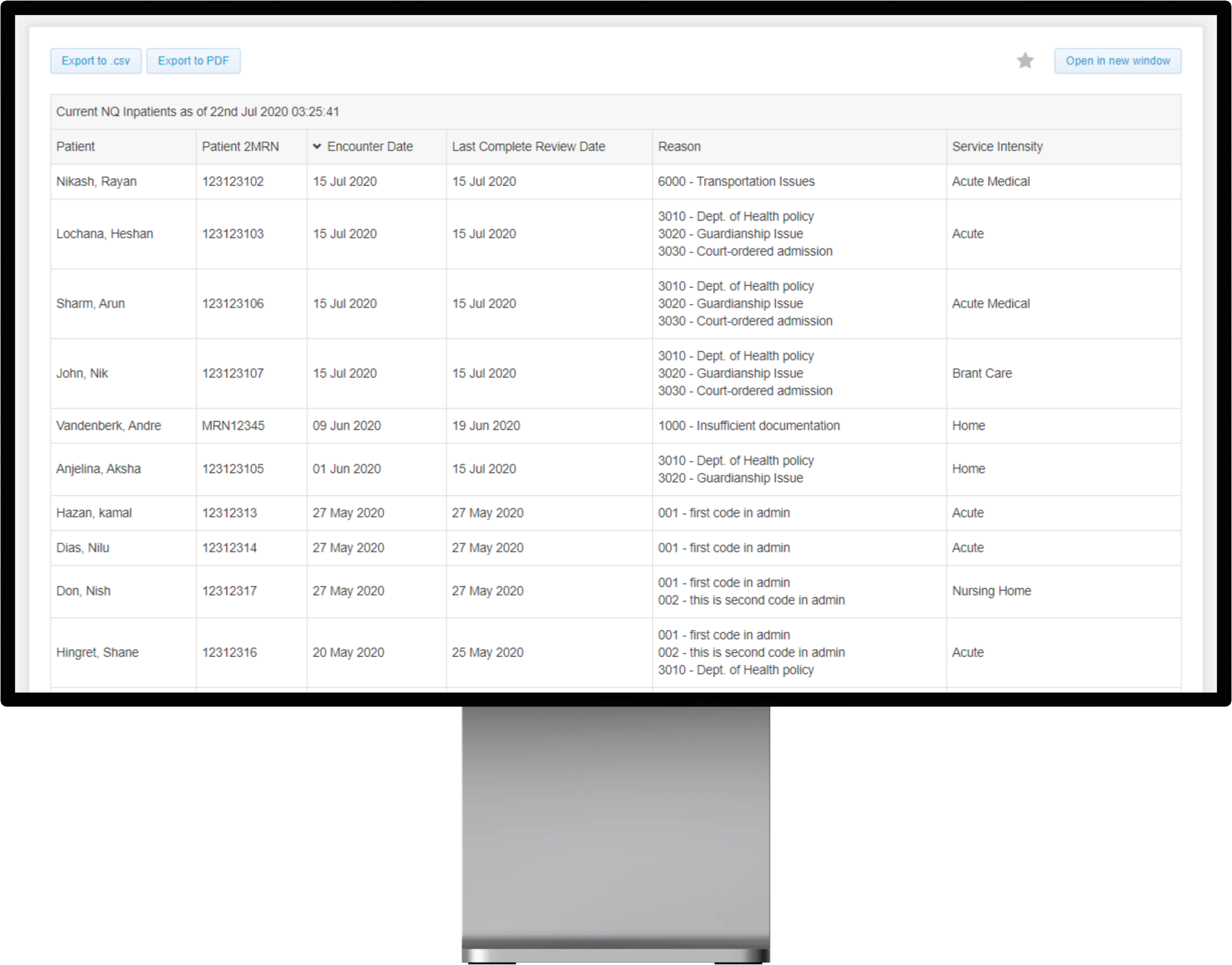The image size is (1232, 965).
Task: Select patient Don, Nish
Action: [83, 591]
